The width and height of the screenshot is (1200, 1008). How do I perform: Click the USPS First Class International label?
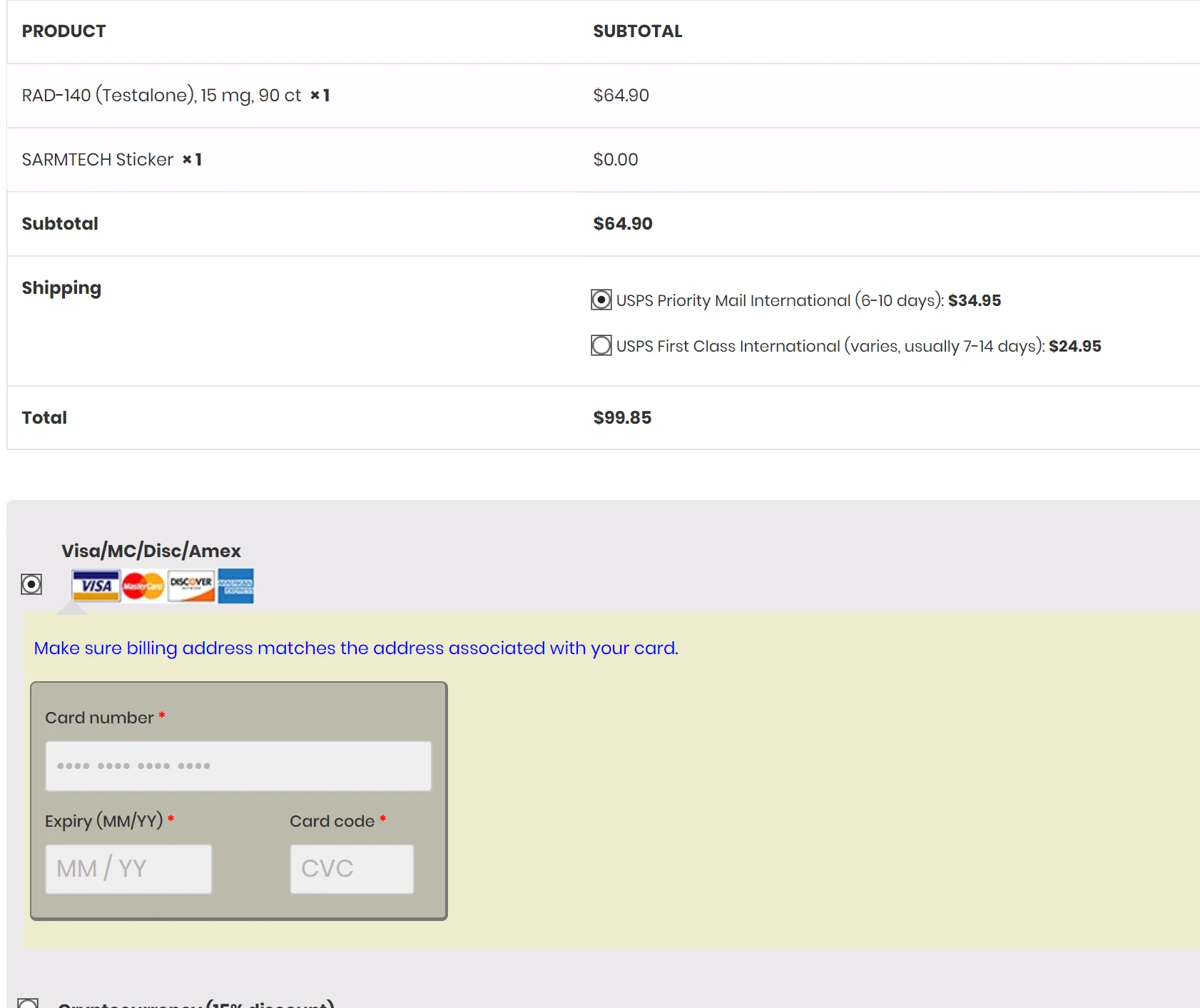click(858, 346)
